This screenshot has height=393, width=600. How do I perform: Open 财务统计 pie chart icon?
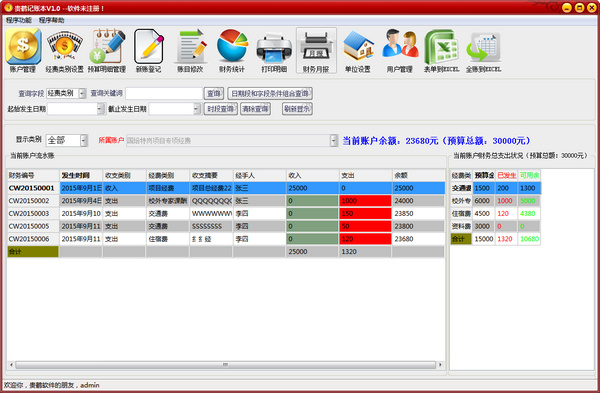pos(232,51)
